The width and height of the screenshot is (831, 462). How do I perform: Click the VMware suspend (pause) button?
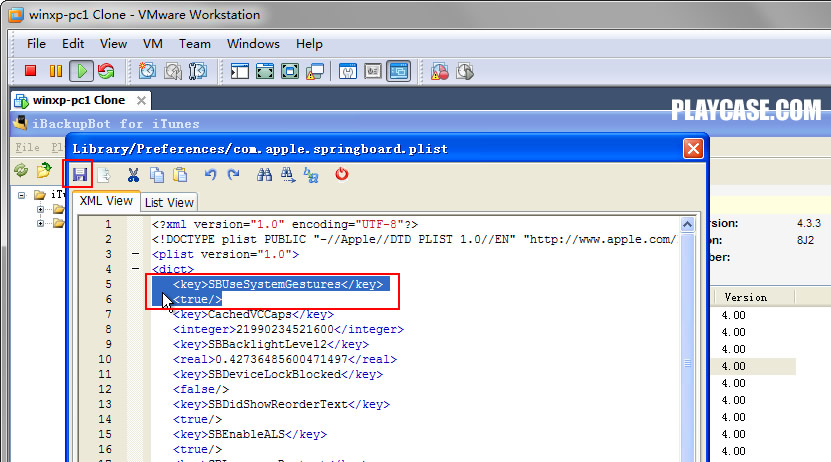[x=56, y=71]
